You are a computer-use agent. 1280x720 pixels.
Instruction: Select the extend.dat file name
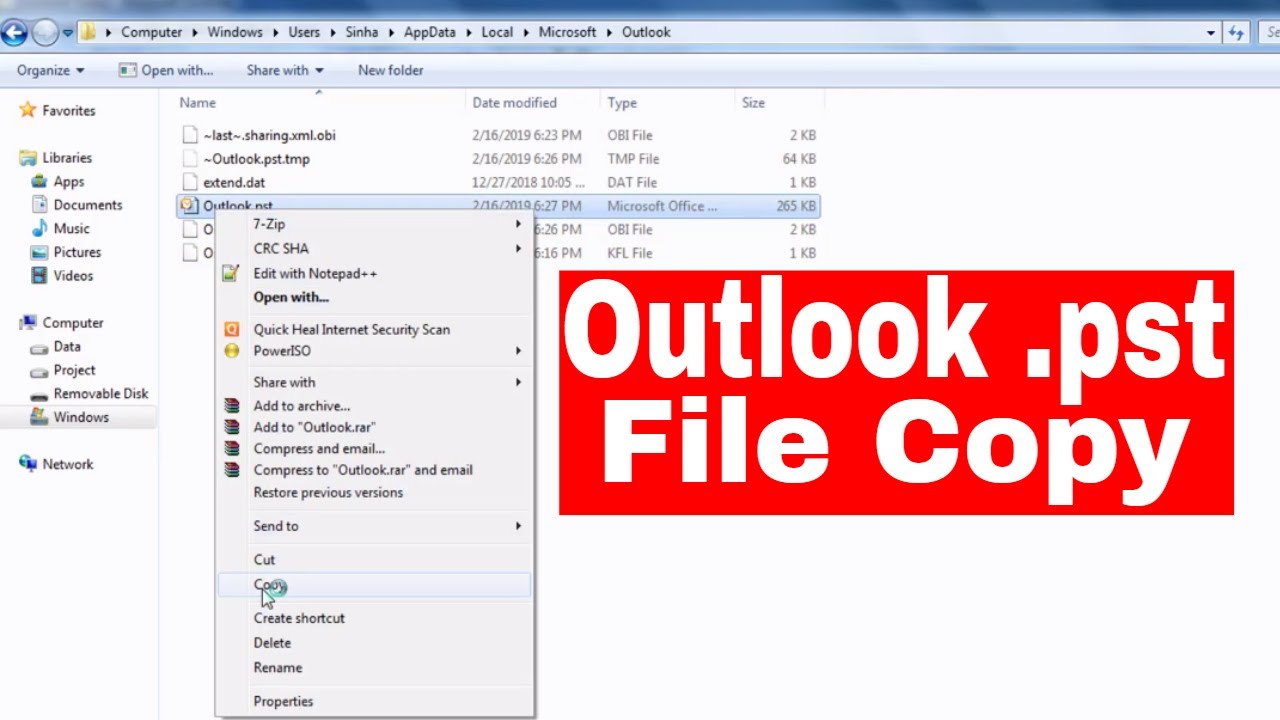click(234, 183)
